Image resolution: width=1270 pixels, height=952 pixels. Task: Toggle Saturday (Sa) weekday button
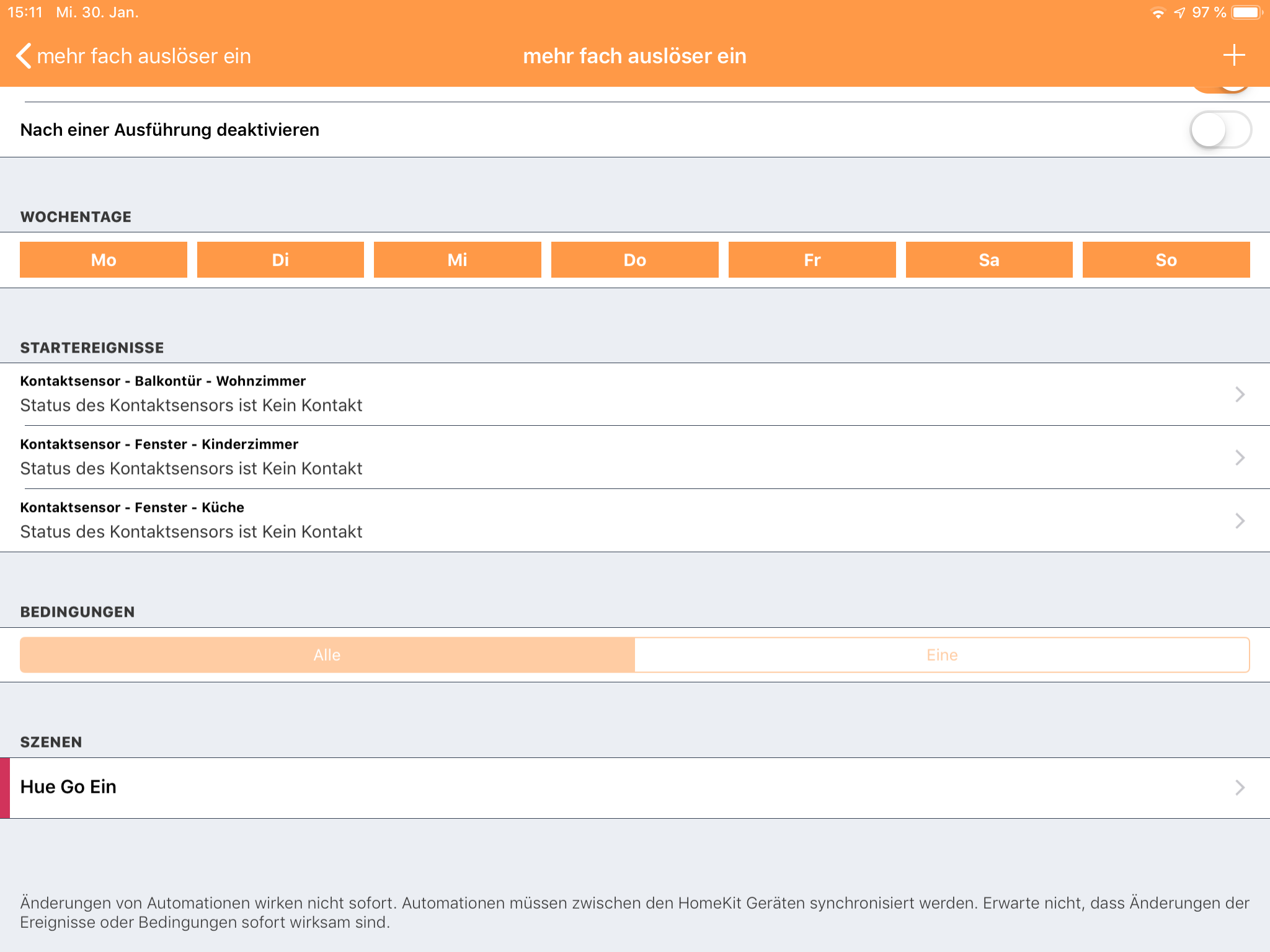click(989, 260)
